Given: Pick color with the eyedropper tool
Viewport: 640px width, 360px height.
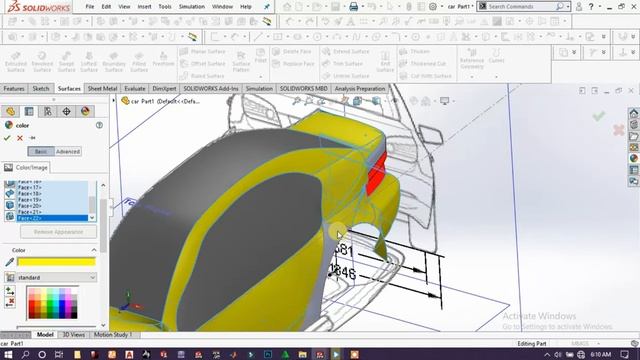Looking at the screenshot, I should coord(9,262).
